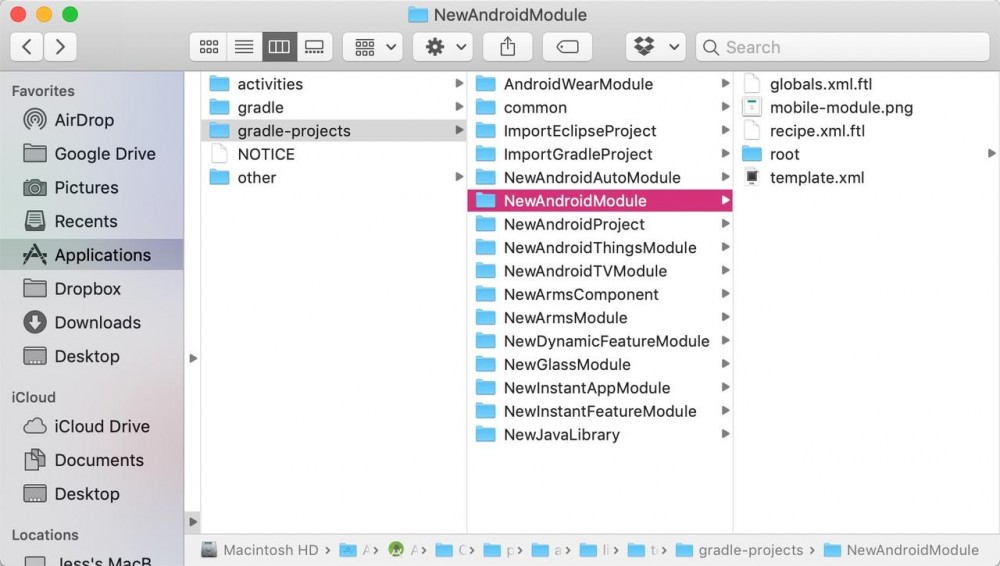Switch to list view
This screenshot has height=566, width=1000.
click(x=244, y=47)
